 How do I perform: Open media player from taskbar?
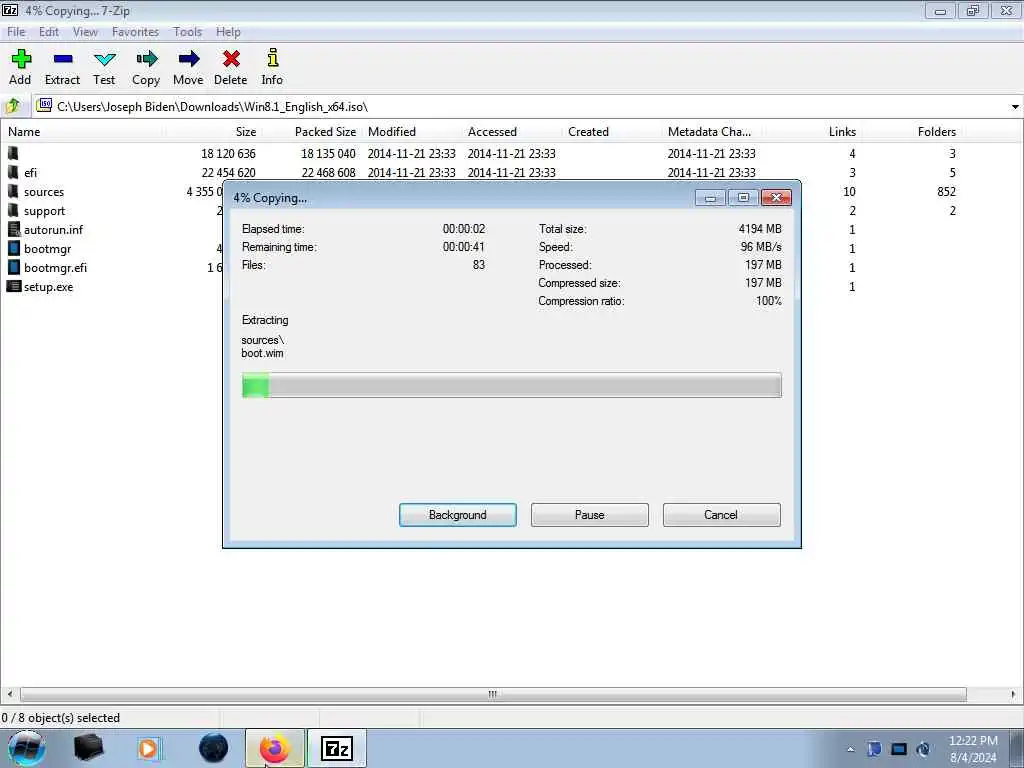[148, 748]
